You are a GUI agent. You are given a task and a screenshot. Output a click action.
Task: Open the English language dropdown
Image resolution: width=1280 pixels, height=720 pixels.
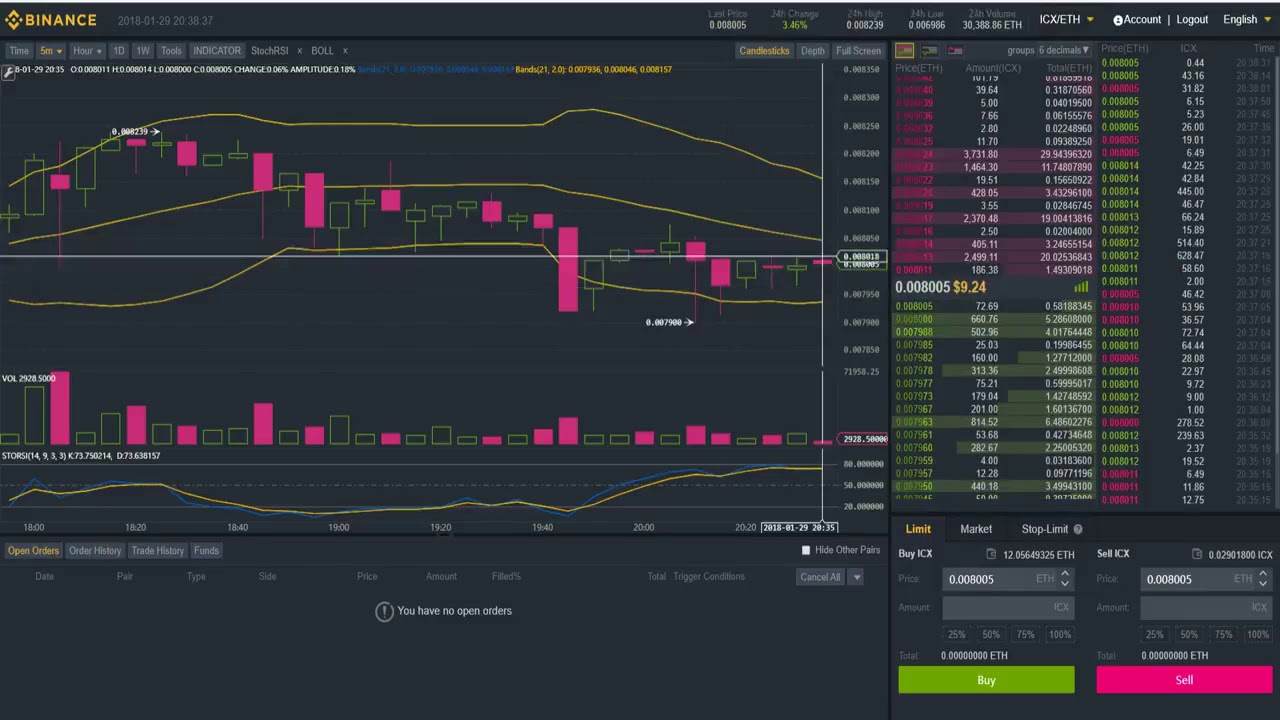(1247, 19)
